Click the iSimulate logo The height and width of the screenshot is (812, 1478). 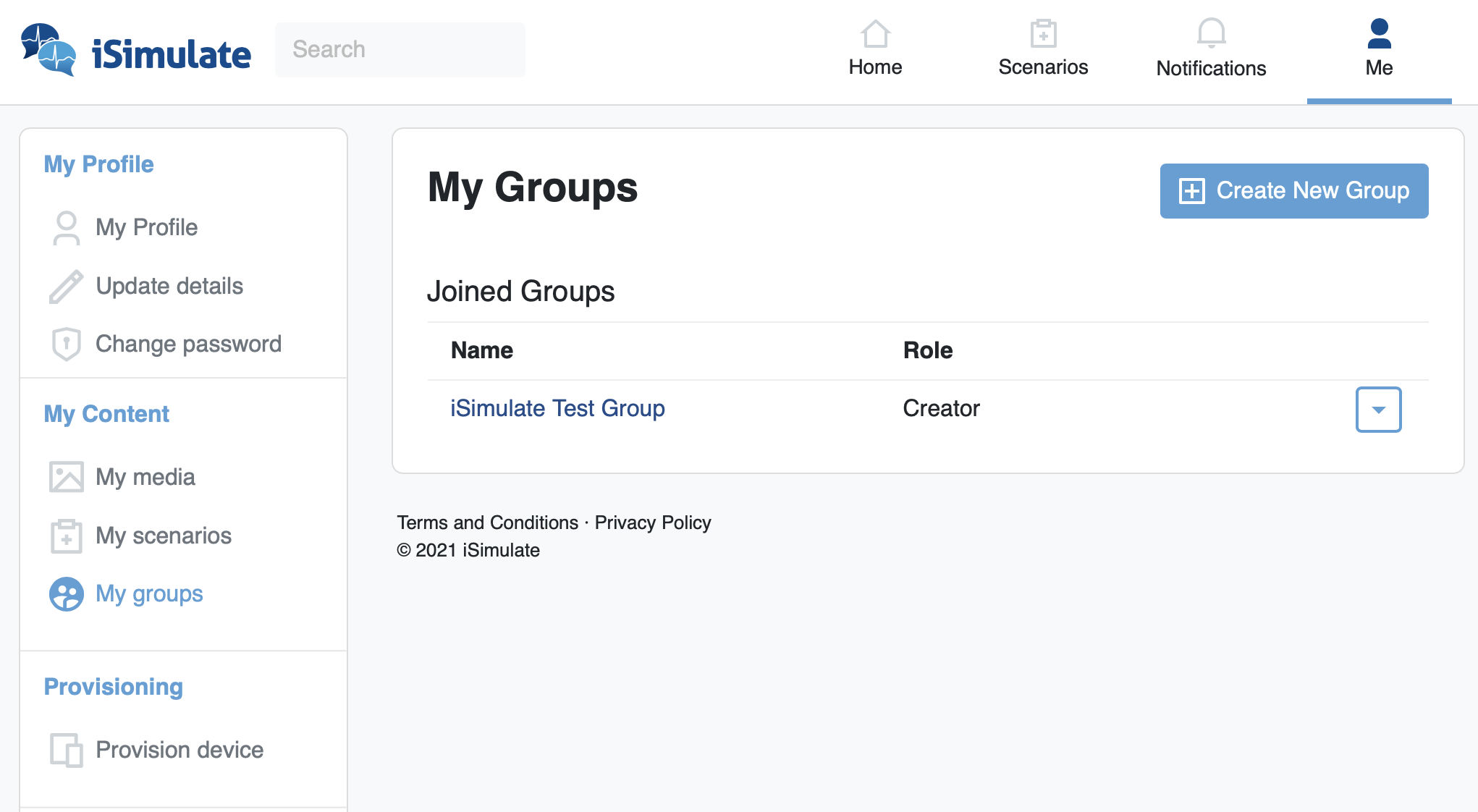click(138, 51)
